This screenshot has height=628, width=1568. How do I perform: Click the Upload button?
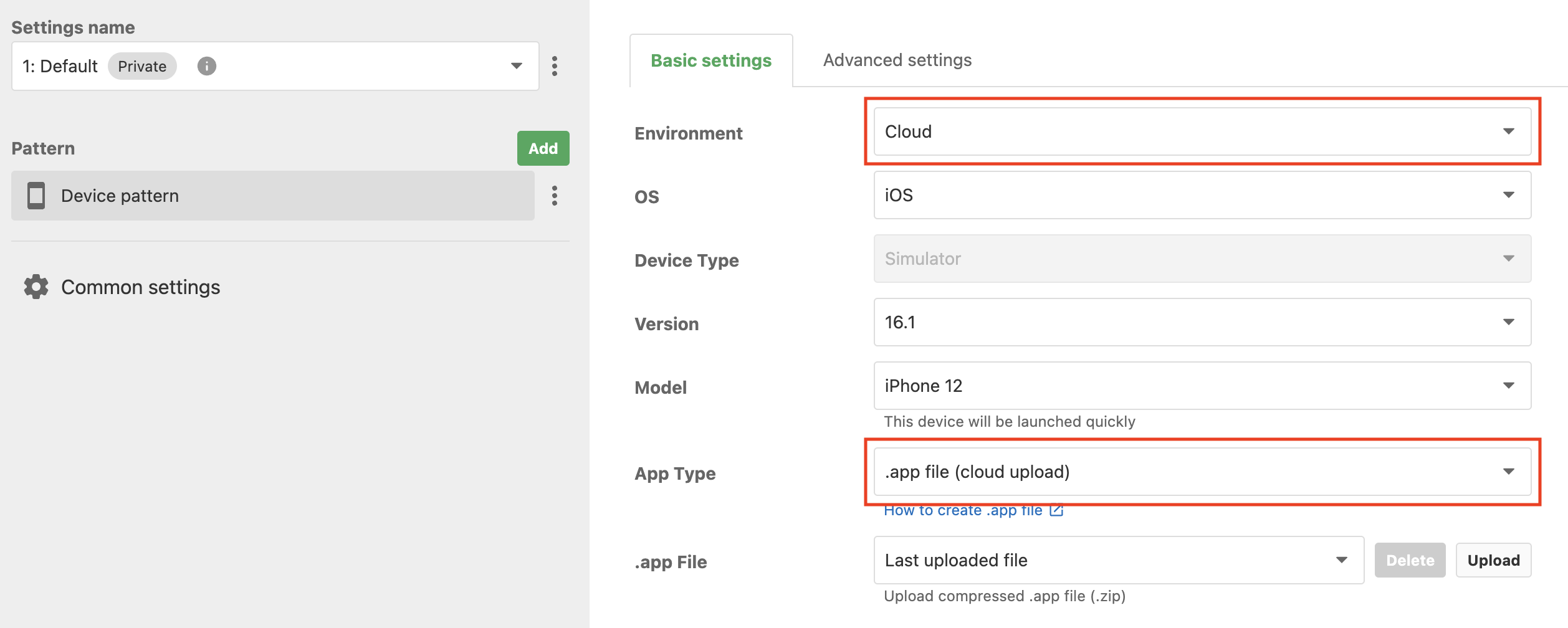pos(1493,560)
